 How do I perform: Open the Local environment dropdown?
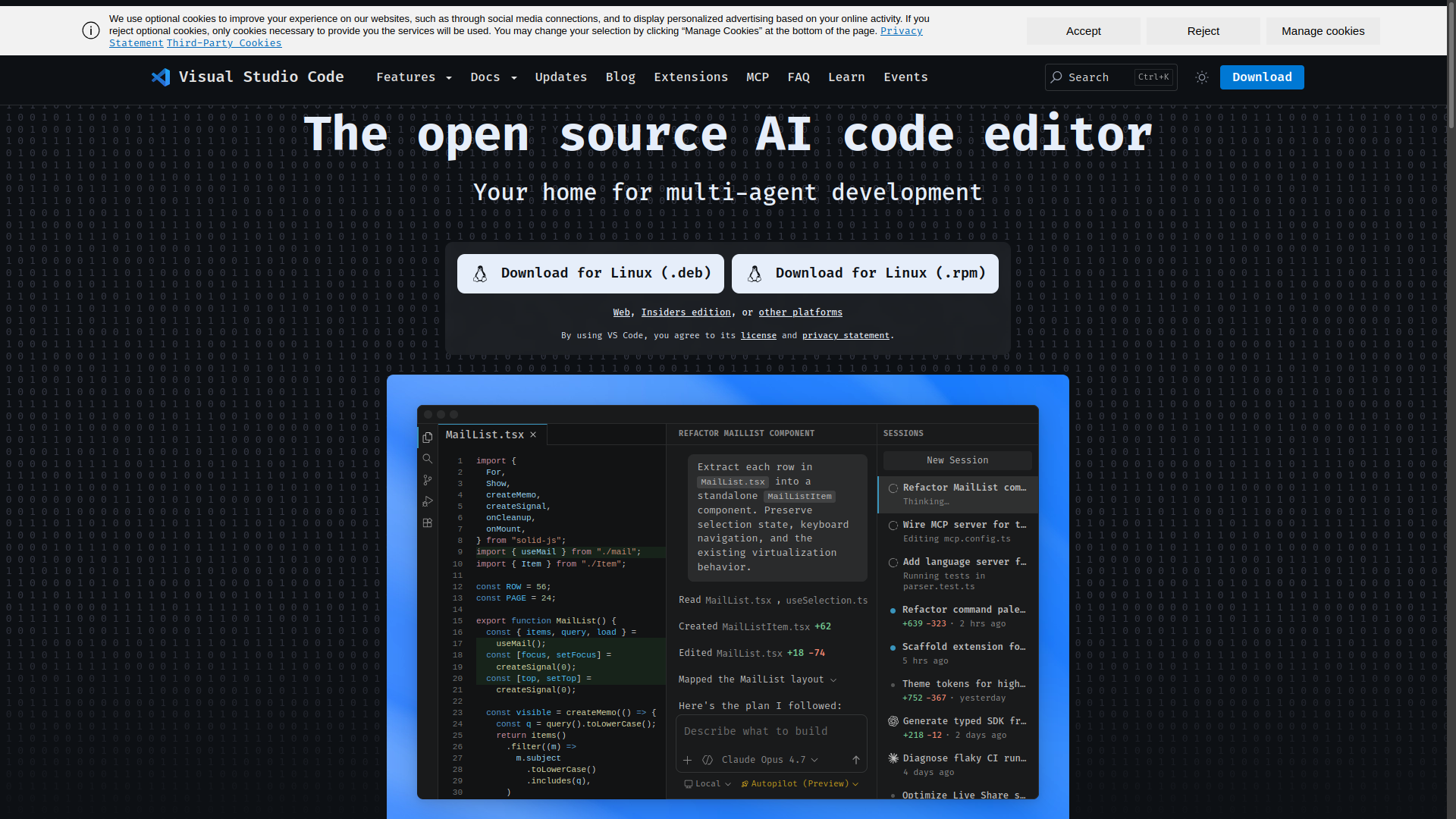[x=708, y=784]
